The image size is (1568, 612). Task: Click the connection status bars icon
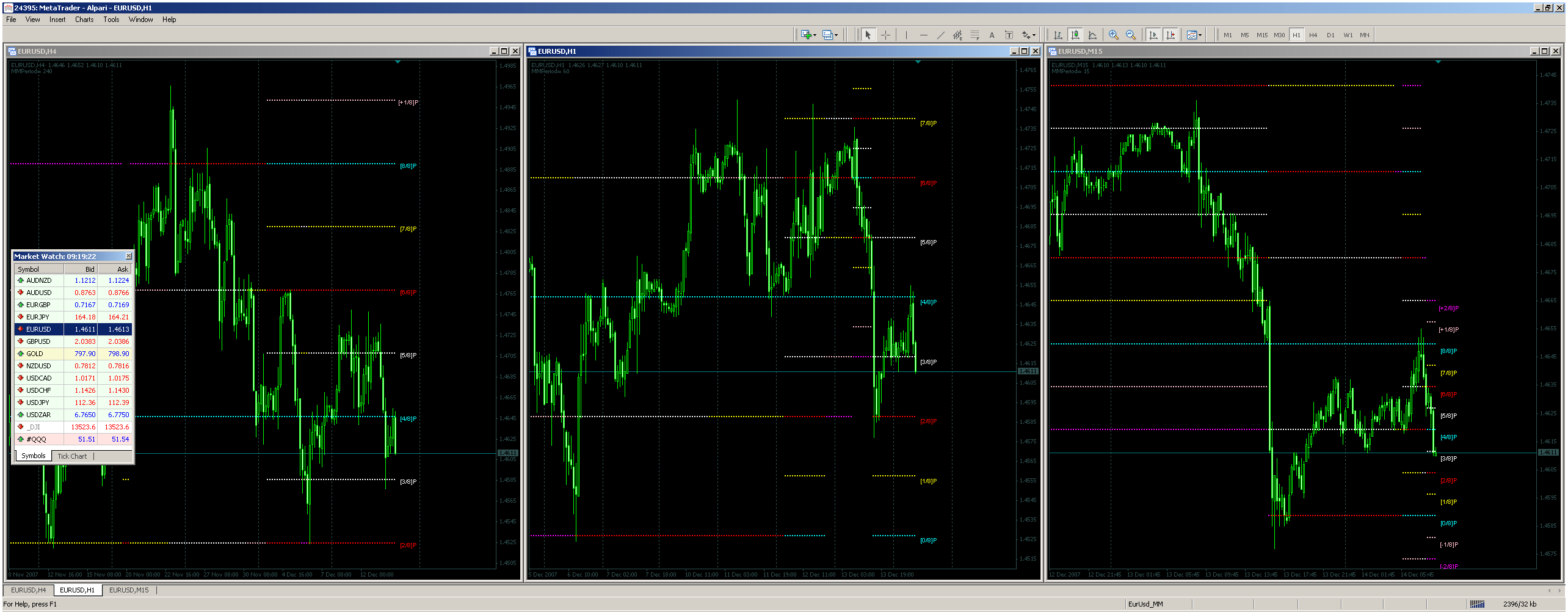(x=1477, y=604)
